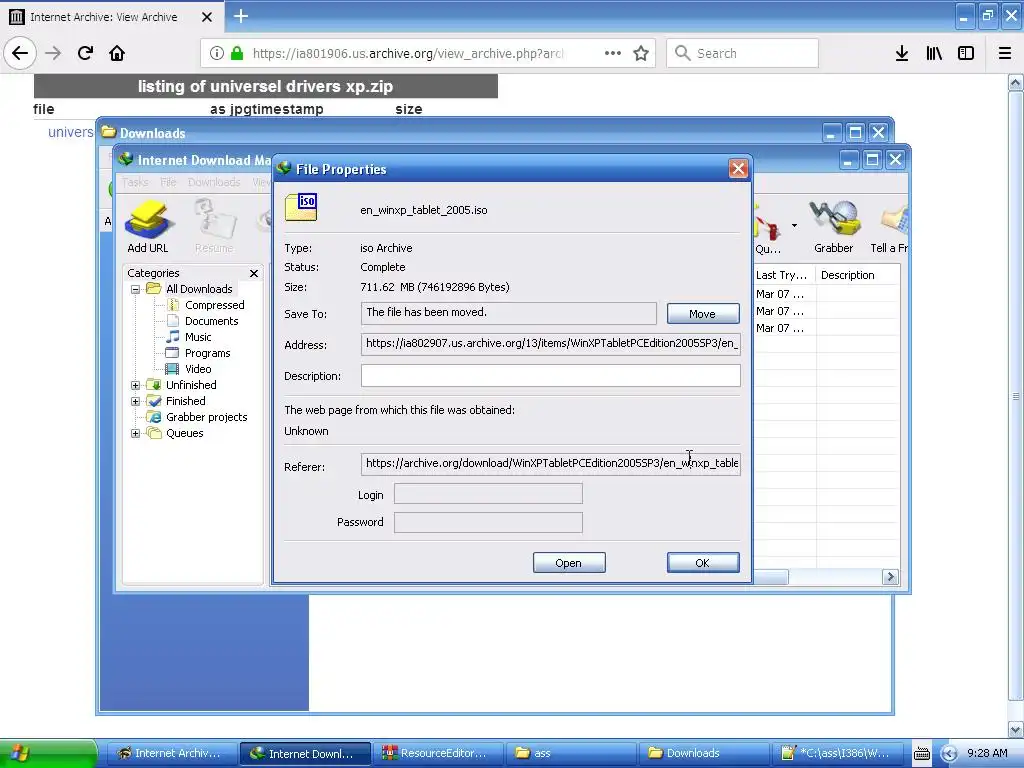This screenshot has height=768, width=1024.
Task: Reload the Firefox page
Action: (x=85, y=53)
